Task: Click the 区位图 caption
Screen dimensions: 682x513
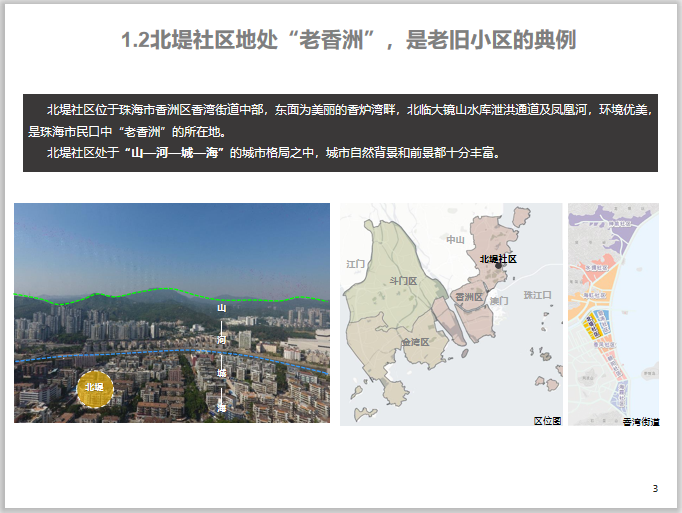Action: [x=547, y=421]
